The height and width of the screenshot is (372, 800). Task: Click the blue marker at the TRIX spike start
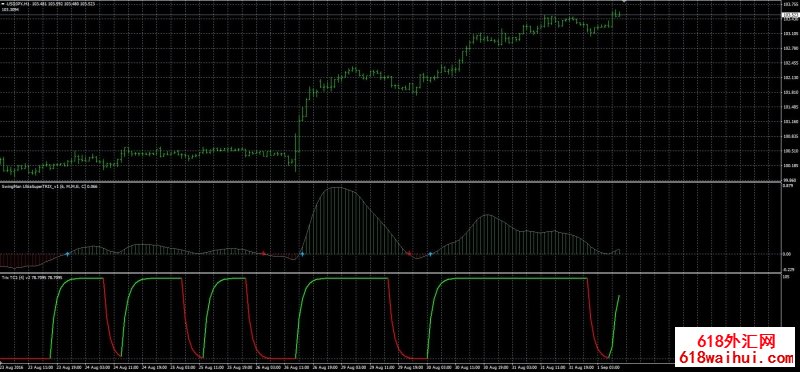tap(302, 254)
